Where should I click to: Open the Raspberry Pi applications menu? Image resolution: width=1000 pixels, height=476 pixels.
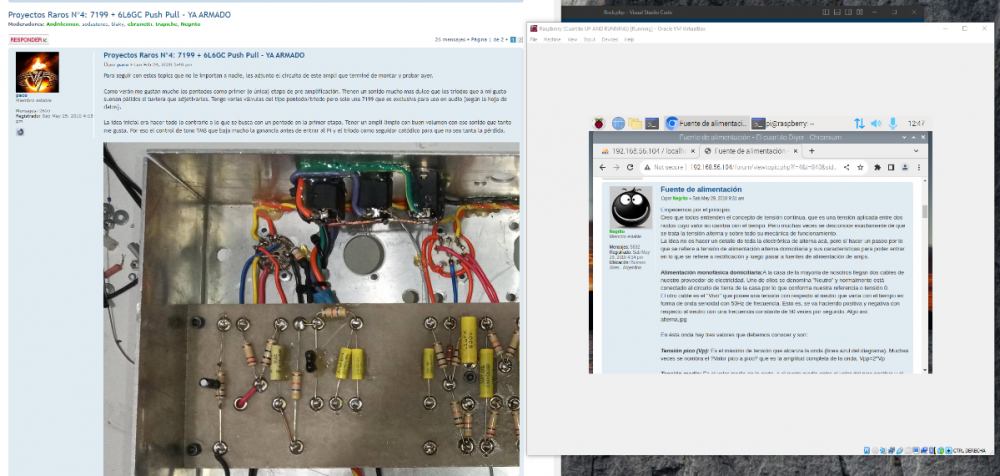tap(601, 123)
